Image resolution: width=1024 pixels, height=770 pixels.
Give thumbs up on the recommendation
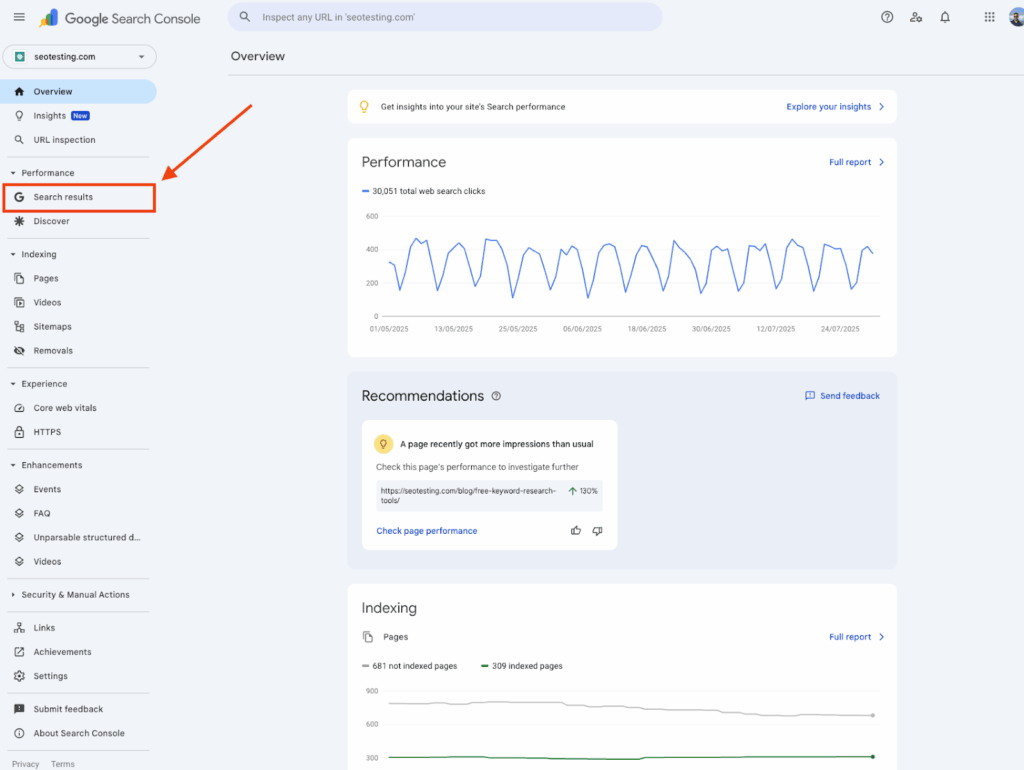click(x=575, y=530)
